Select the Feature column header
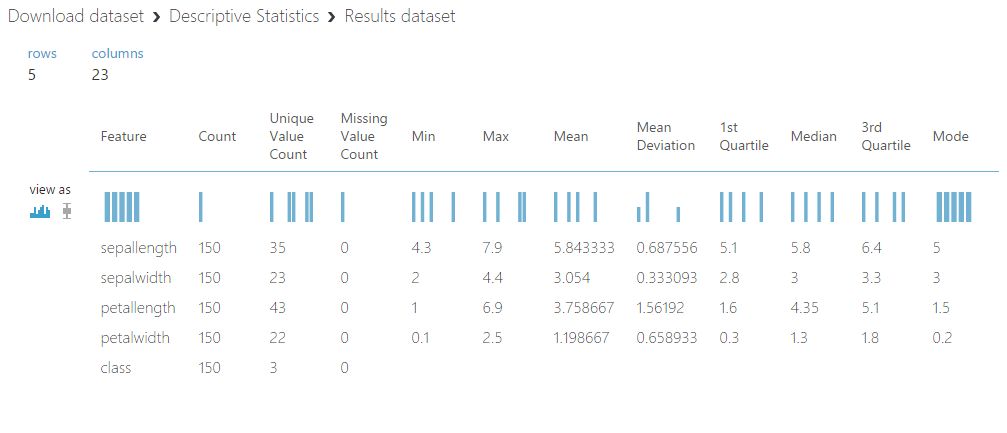 coord(124,137)
